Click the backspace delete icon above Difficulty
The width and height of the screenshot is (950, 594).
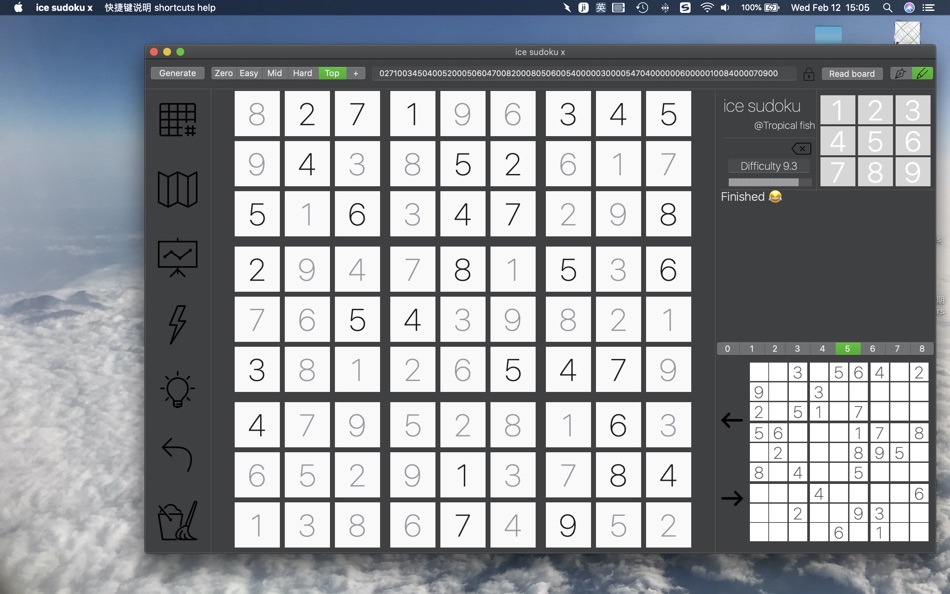tap(801, 148)
